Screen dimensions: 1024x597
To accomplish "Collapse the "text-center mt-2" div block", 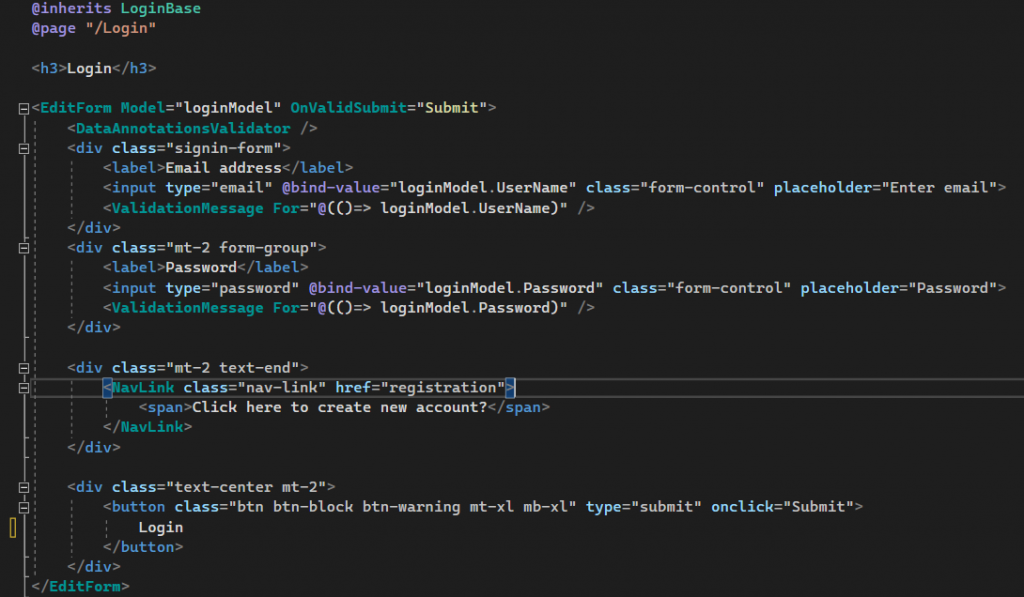I will 24,487.
